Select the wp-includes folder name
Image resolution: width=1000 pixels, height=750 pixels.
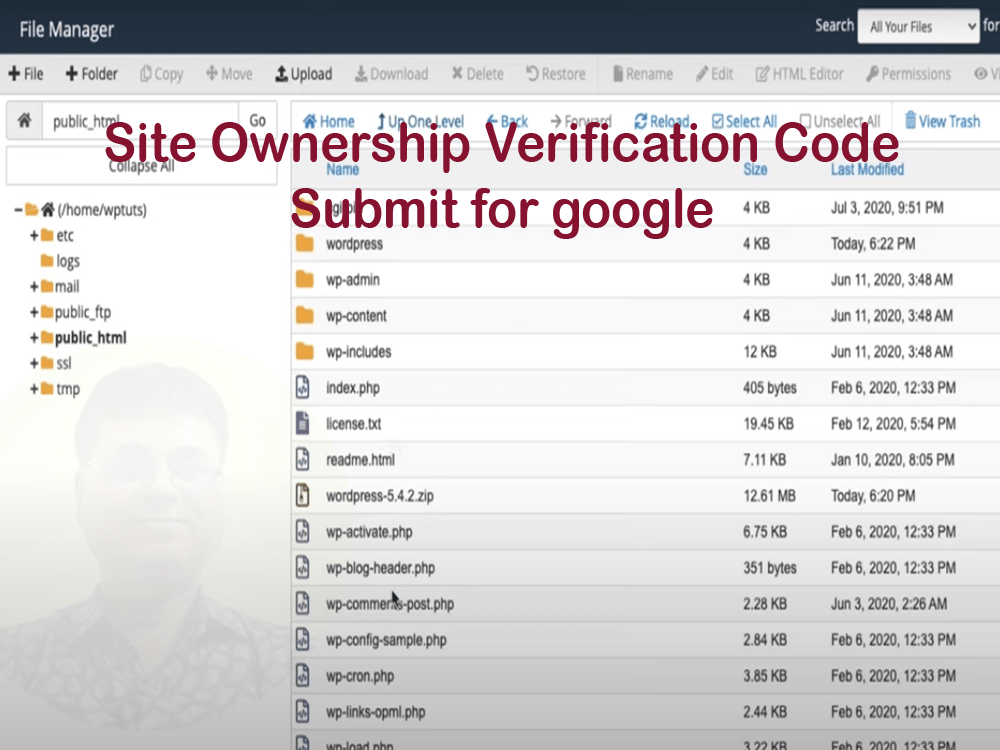click(358, 351)
